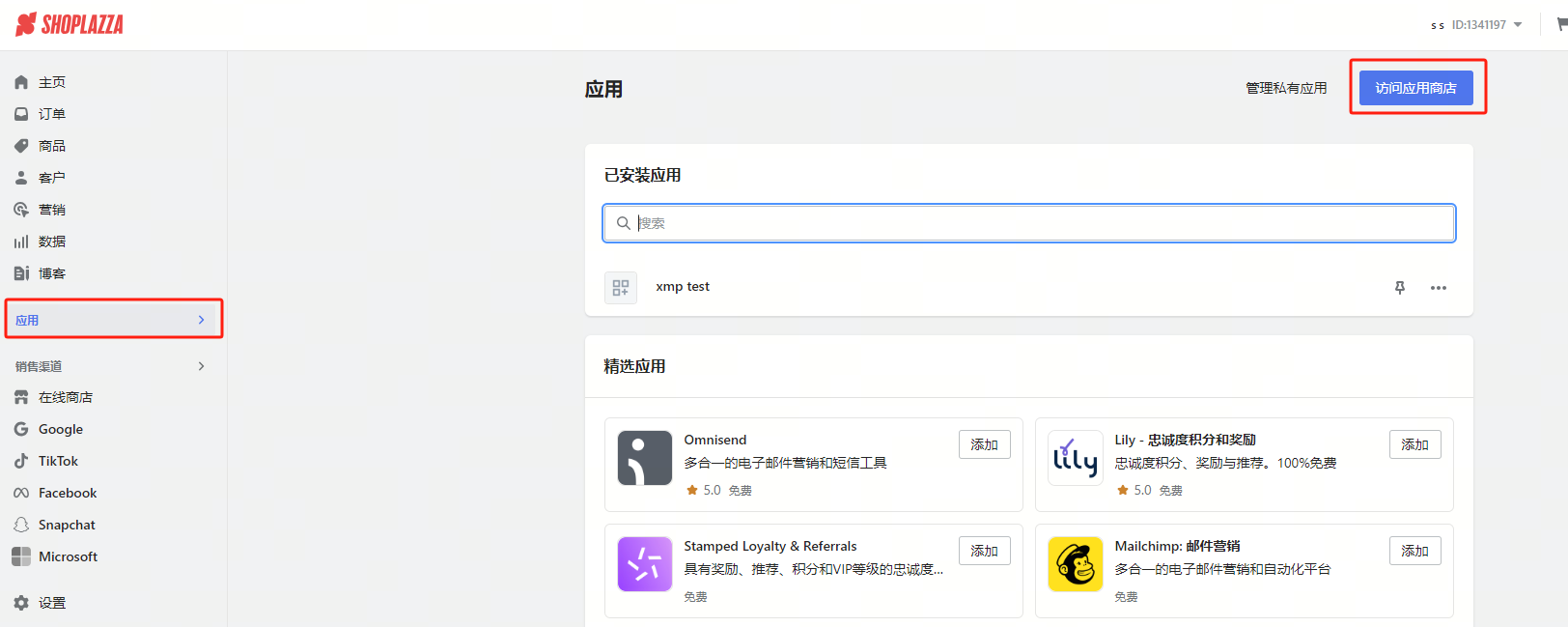Open Lily - 忠诚度积分和奖励 title
This screenshot has width=1568, height=627.
[x=1186, y=440]
